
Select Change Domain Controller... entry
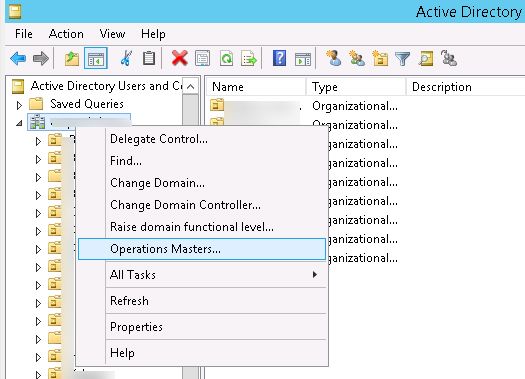point(202,205)
